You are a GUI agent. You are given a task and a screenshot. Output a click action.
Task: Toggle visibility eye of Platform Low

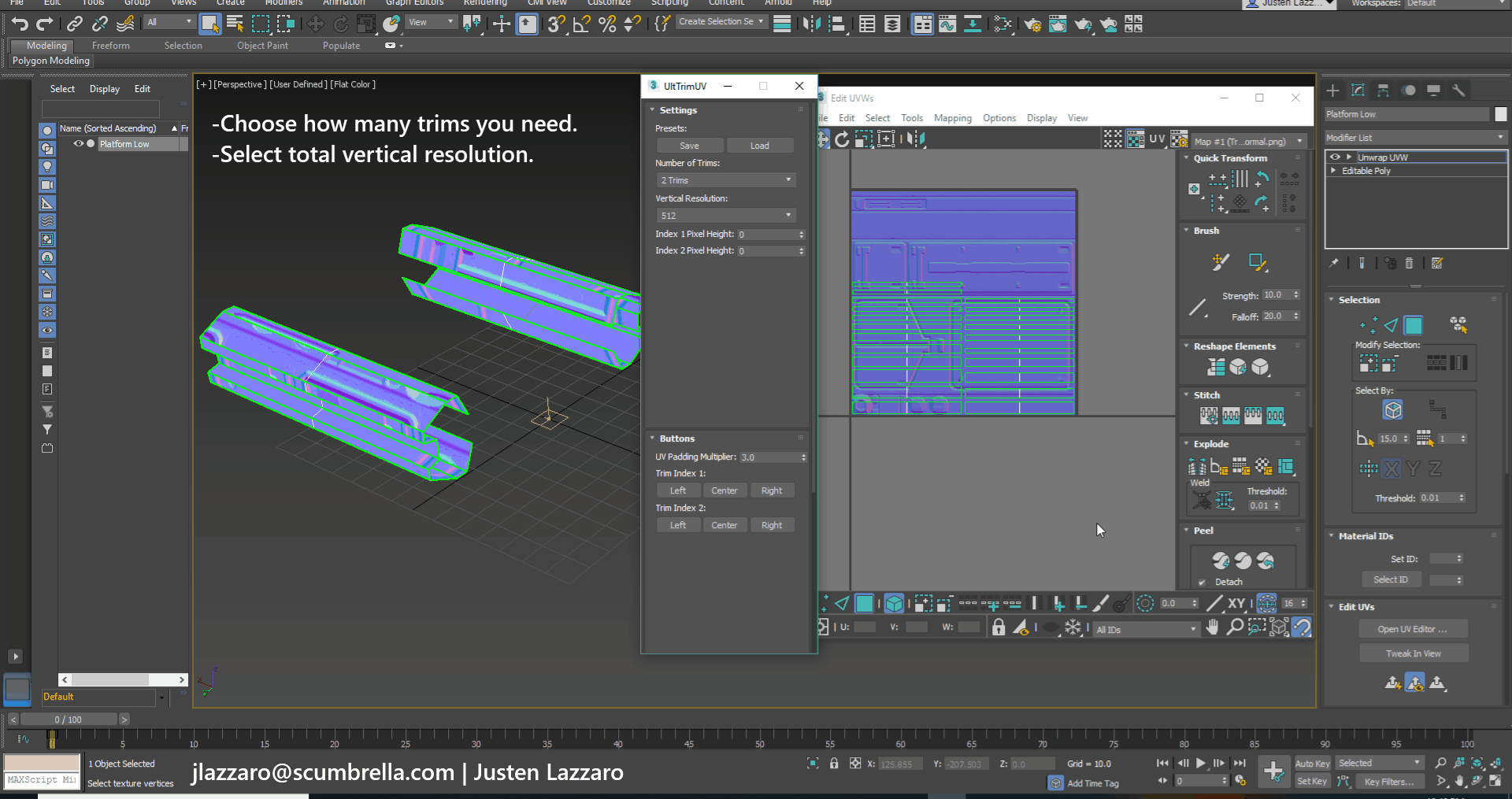pos(78,144)
